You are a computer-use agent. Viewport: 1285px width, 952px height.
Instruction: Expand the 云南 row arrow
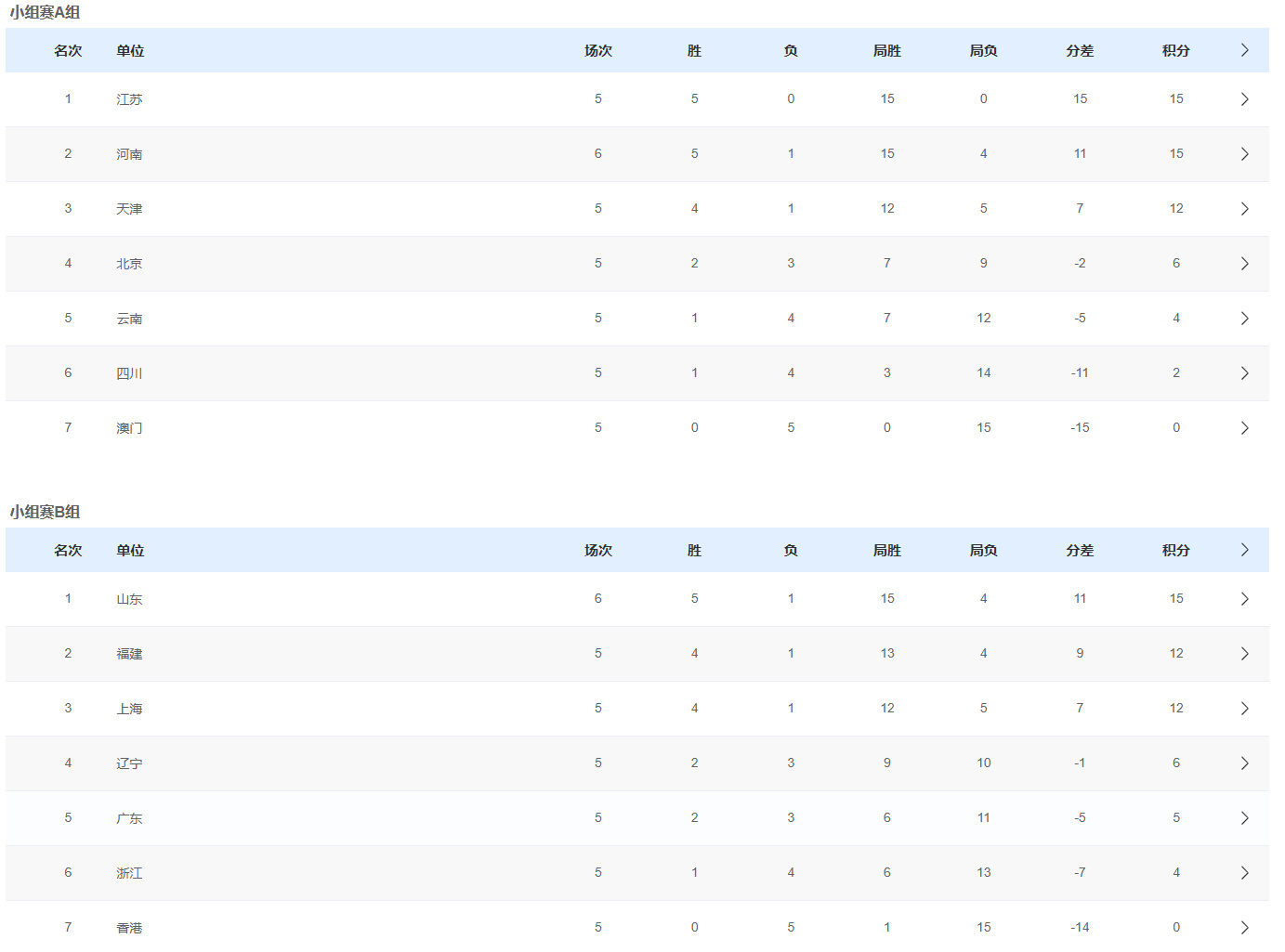(1244, 319)
